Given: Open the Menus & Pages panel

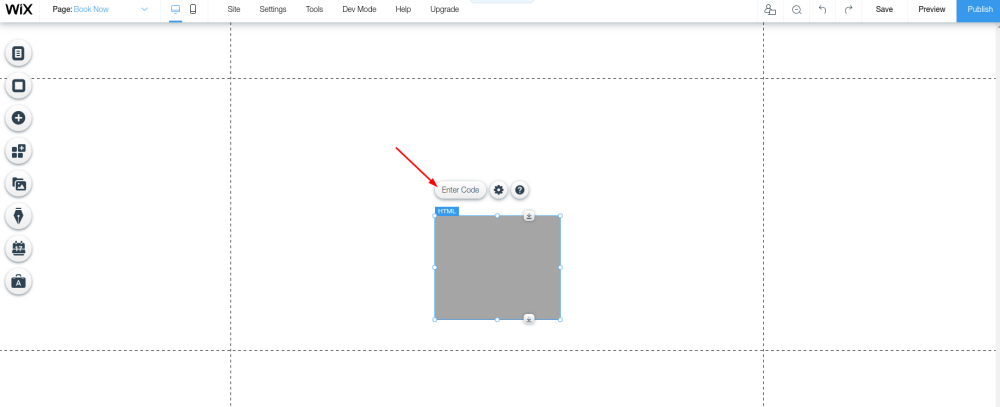Looking at the screenshot, I should tap(18, 53).
